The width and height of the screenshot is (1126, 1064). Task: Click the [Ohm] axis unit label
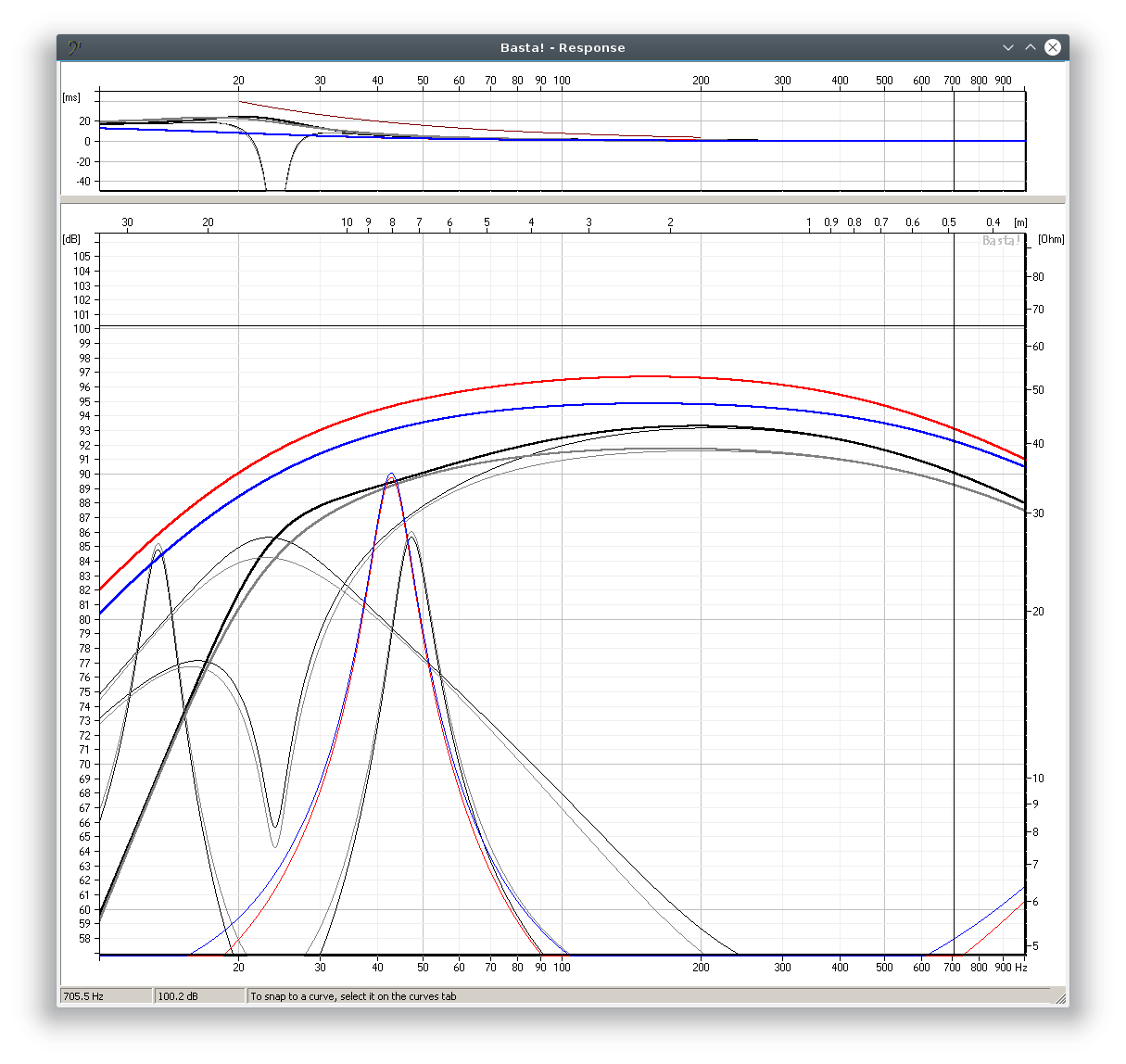pos(1051,239)
